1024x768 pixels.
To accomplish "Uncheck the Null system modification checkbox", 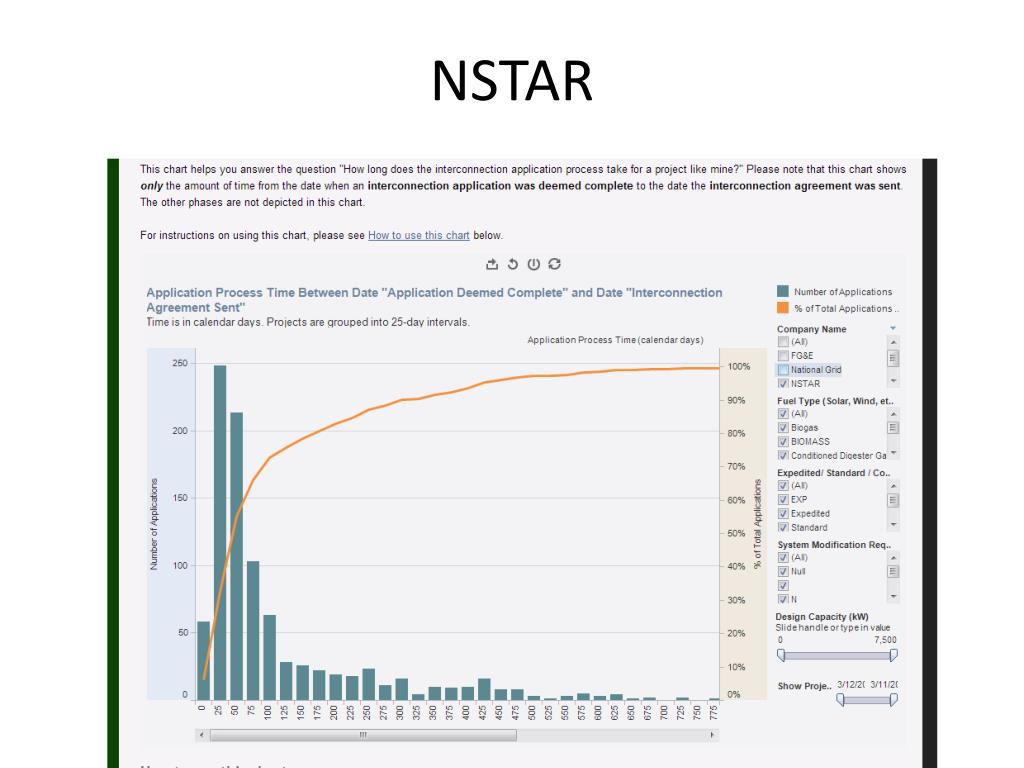I will tap(783, 571).
